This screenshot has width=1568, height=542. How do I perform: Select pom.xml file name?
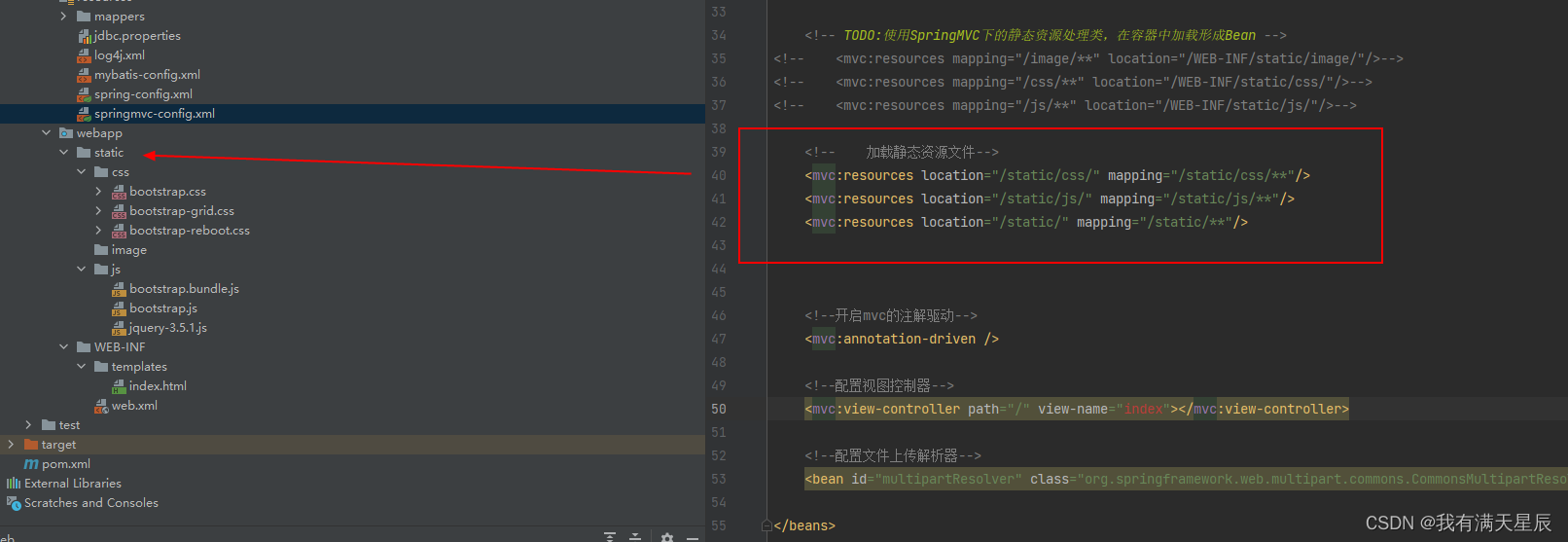pos(66,464)
